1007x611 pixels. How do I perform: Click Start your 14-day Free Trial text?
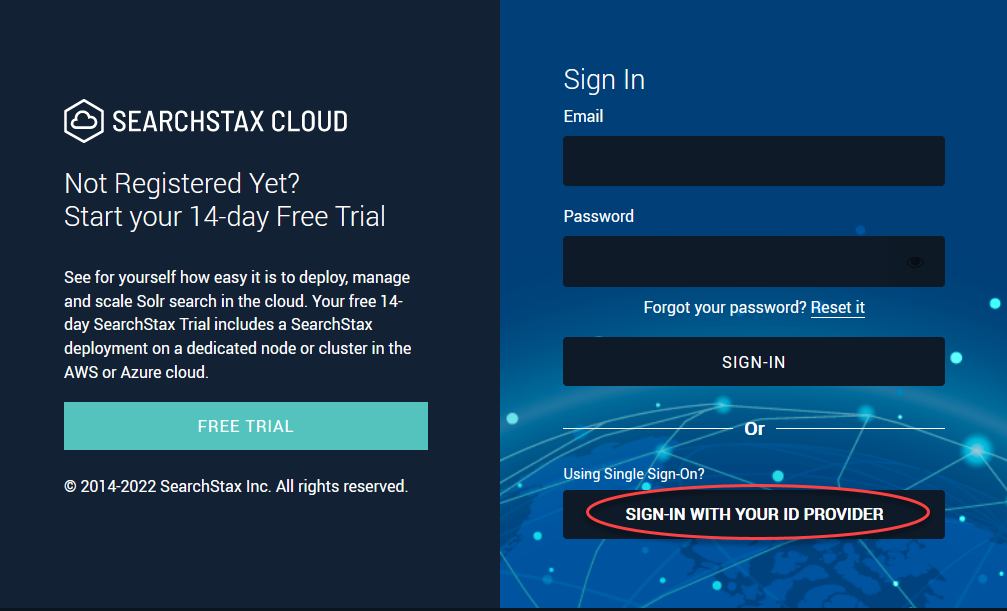225,217
